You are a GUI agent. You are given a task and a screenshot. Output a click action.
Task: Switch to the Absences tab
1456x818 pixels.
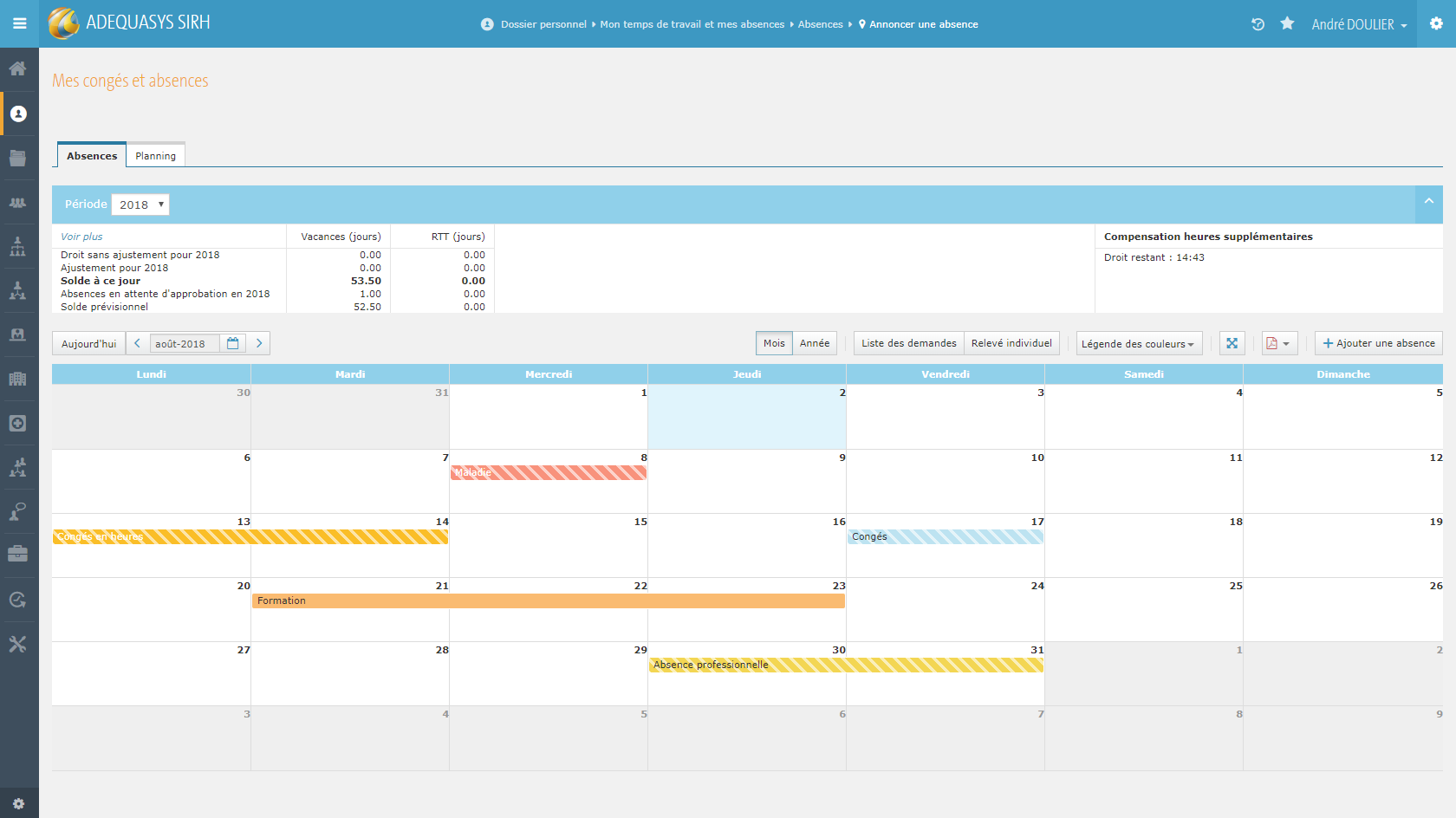(x=92, y=155)
